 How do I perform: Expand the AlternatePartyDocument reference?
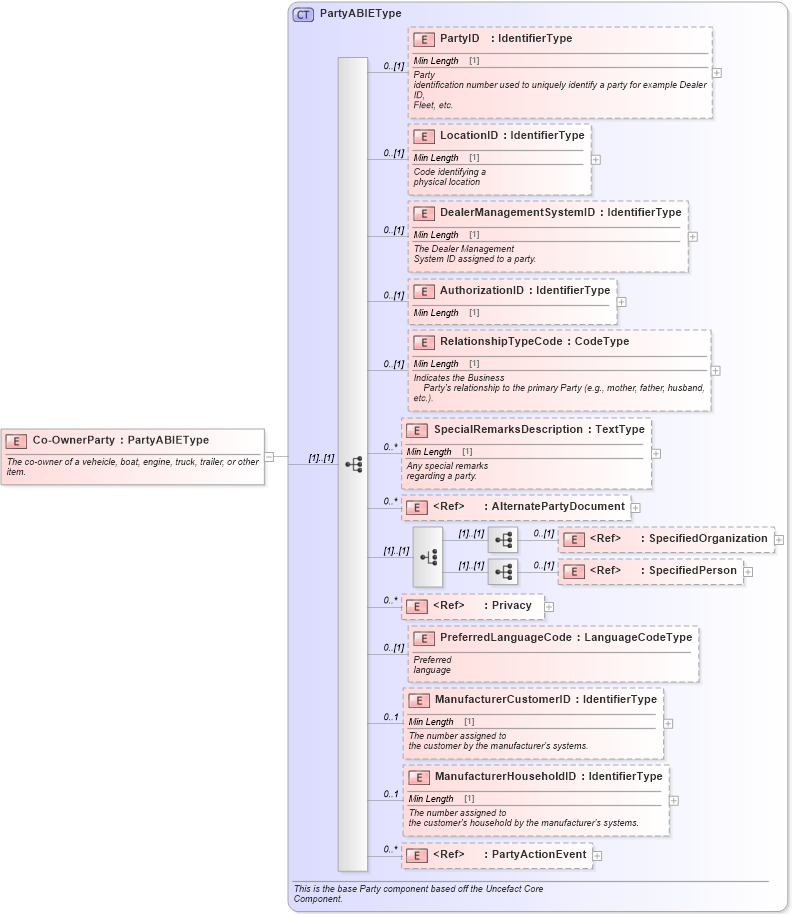coord(635,508)
